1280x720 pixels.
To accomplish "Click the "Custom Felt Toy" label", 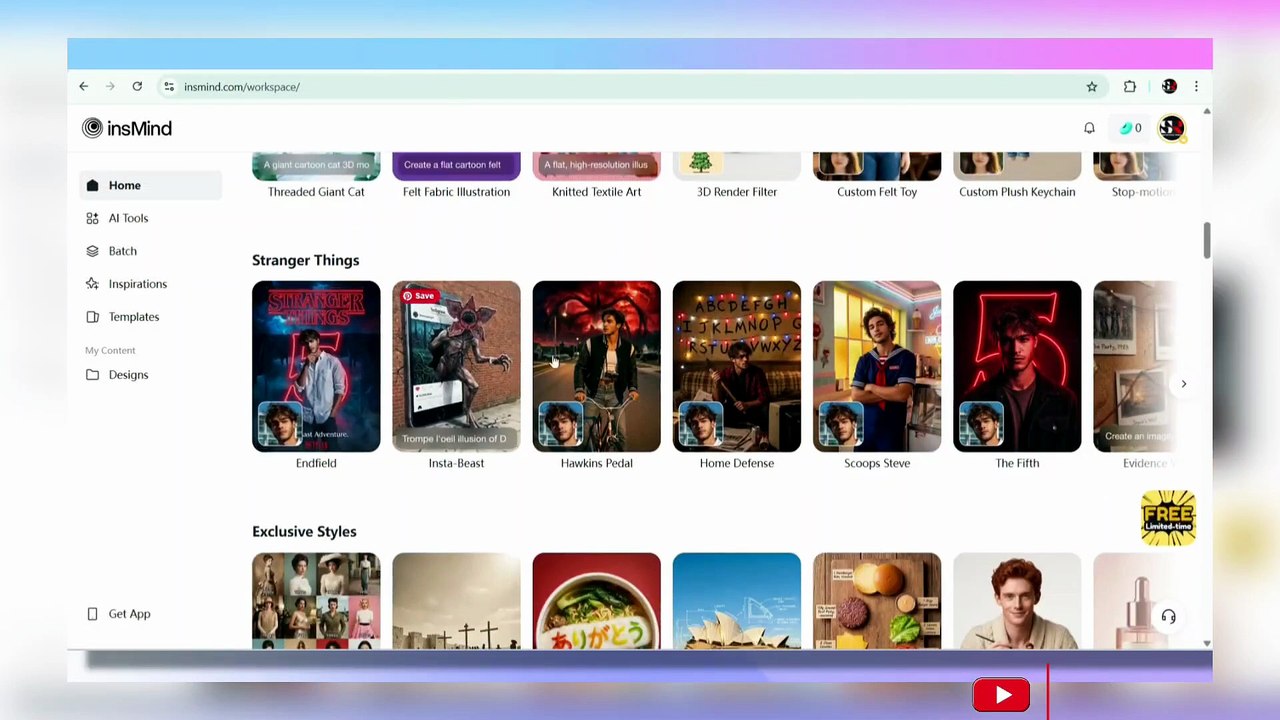I will pyautogui.click(x=877, y=192).
